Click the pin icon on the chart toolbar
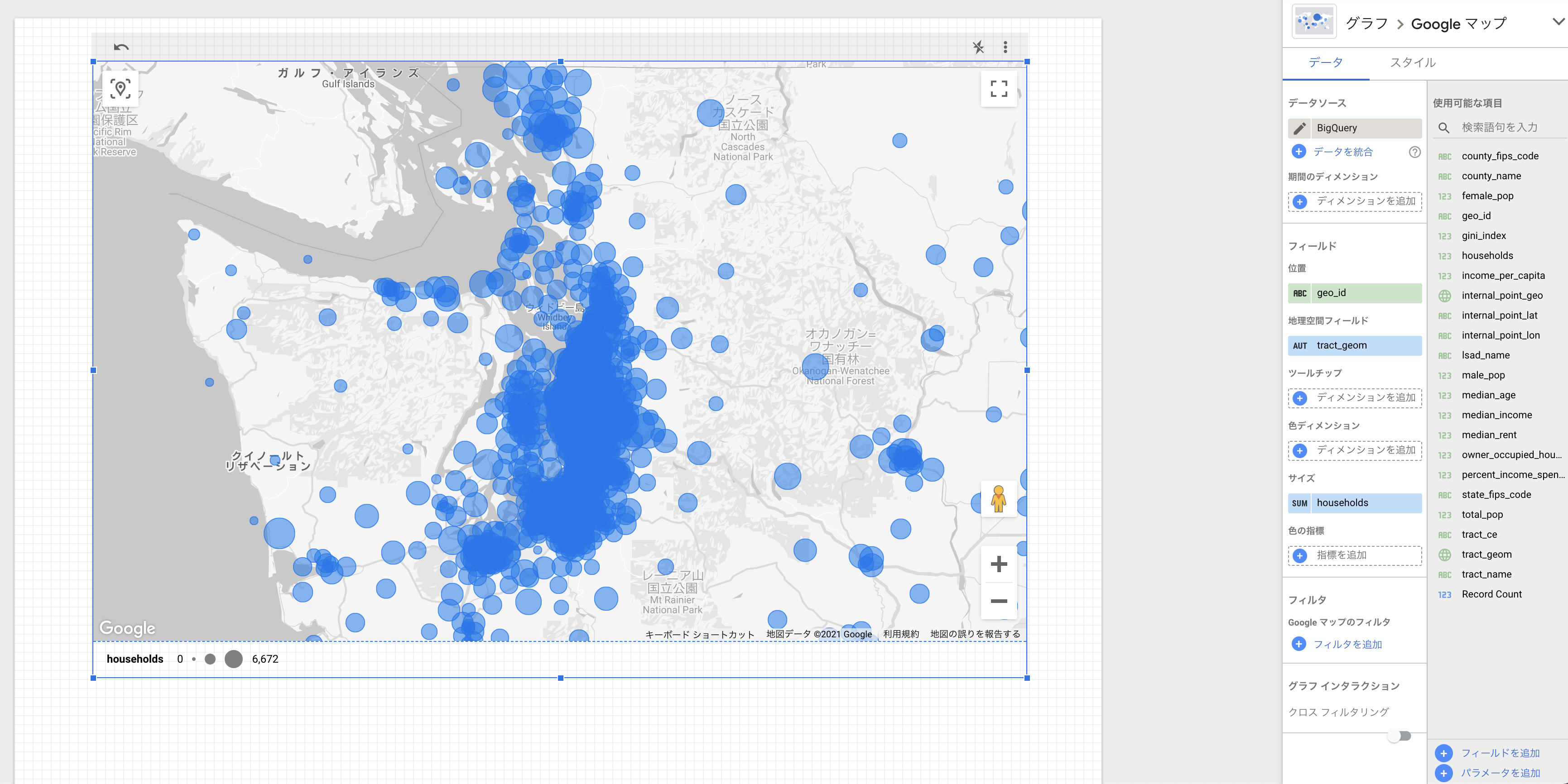 point(979,47)
